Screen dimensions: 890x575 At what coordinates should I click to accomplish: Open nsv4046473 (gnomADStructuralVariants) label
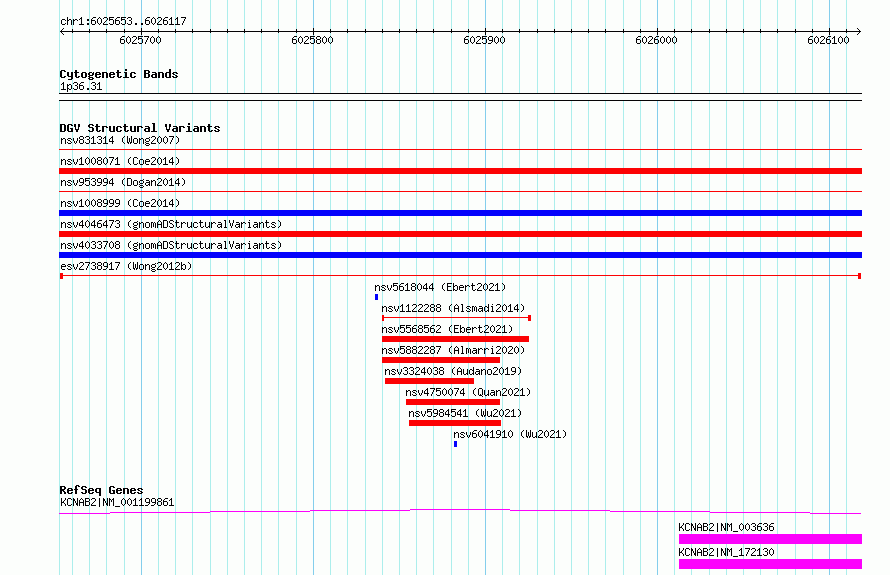click(171, 224)
